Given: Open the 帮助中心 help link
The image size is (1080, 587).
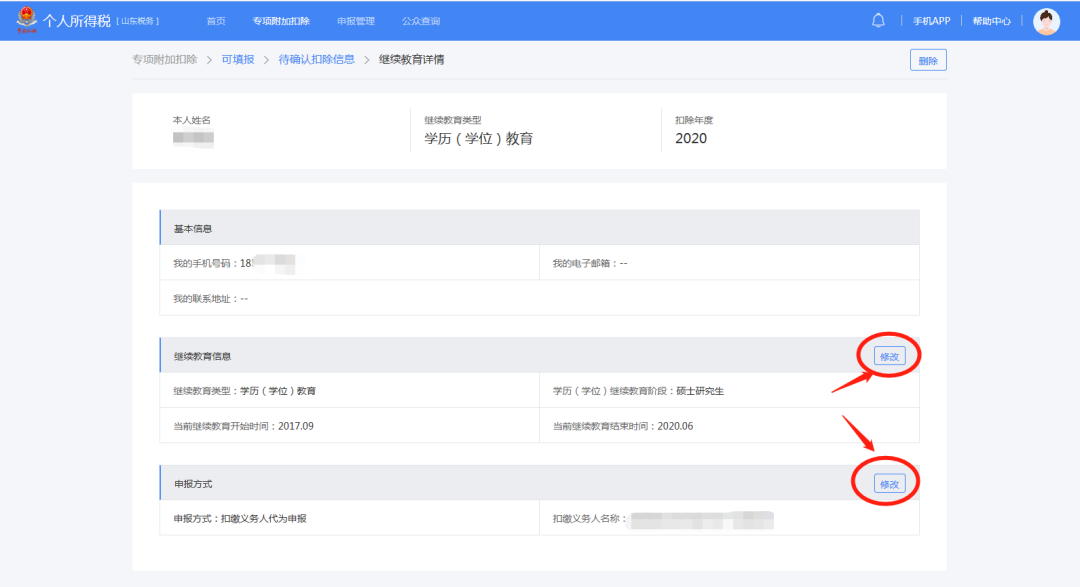Looking at the screenshot, I should pos(989,20).
